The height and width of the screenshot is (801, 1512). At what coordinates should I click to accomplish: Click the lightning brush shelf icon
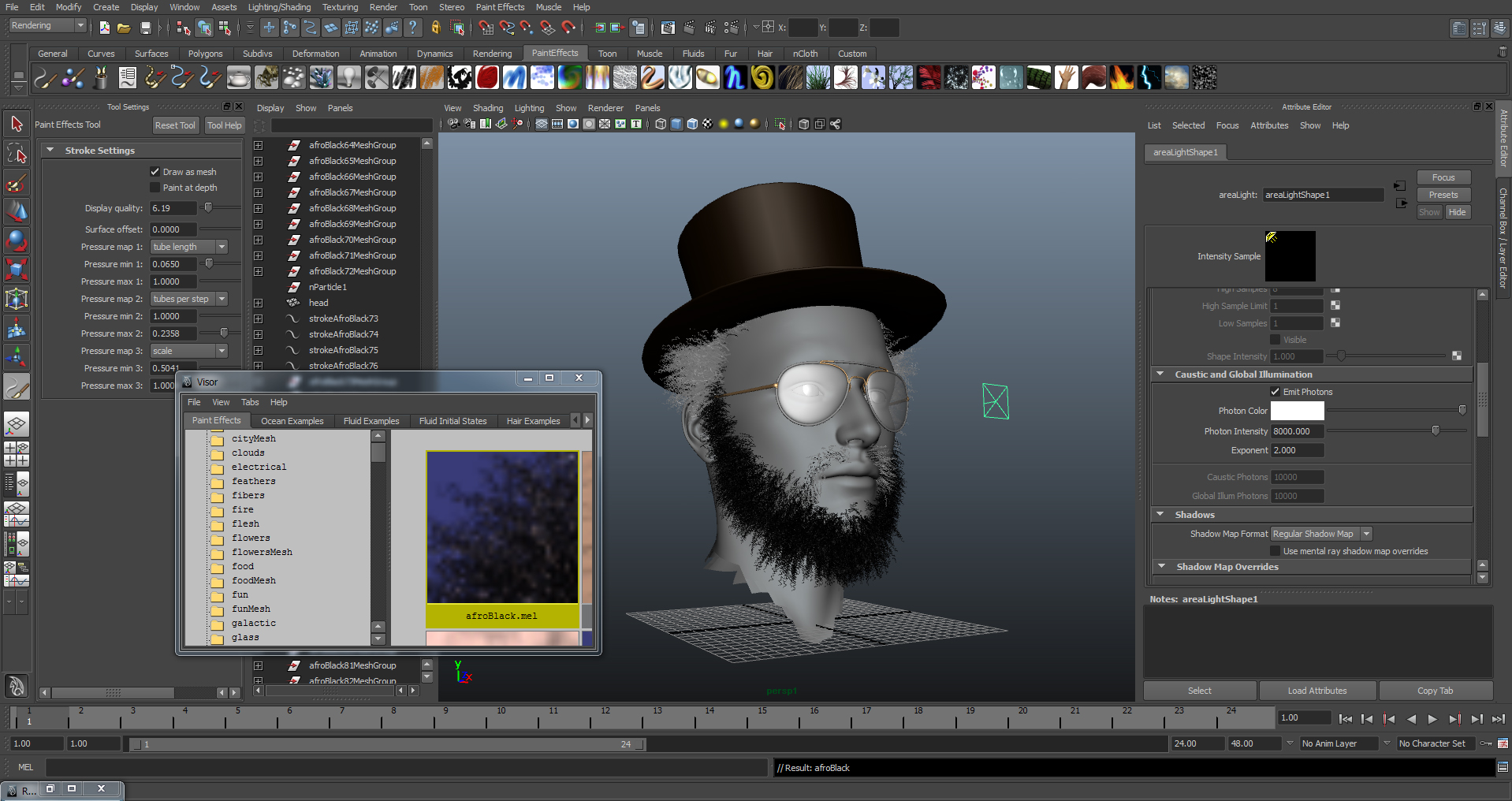point(1149,77)
